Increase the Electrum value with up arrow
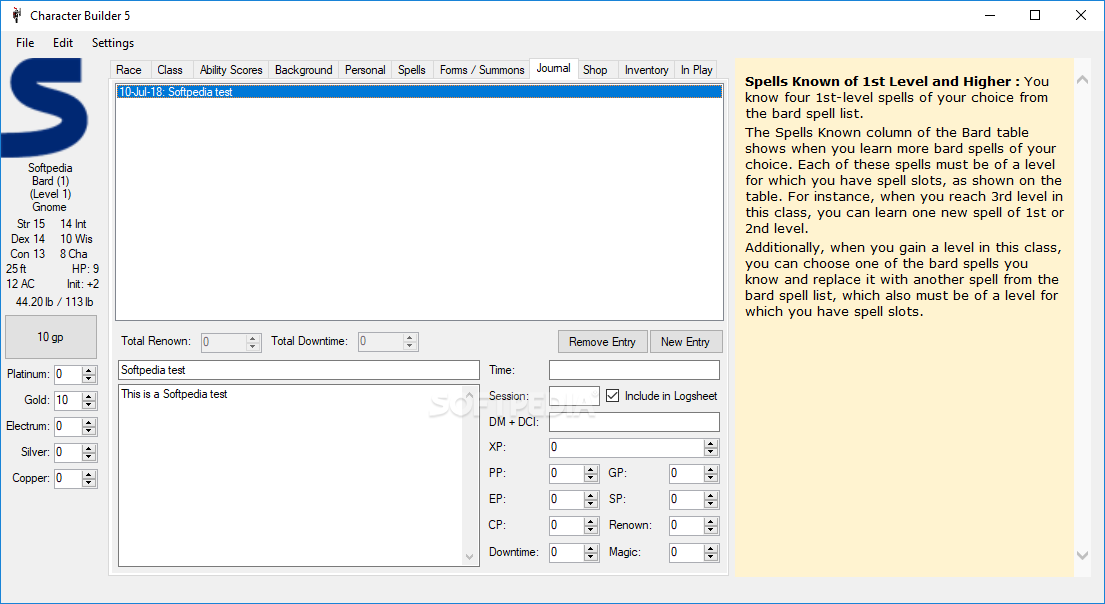1105x604 pixels. coord(89,423)
